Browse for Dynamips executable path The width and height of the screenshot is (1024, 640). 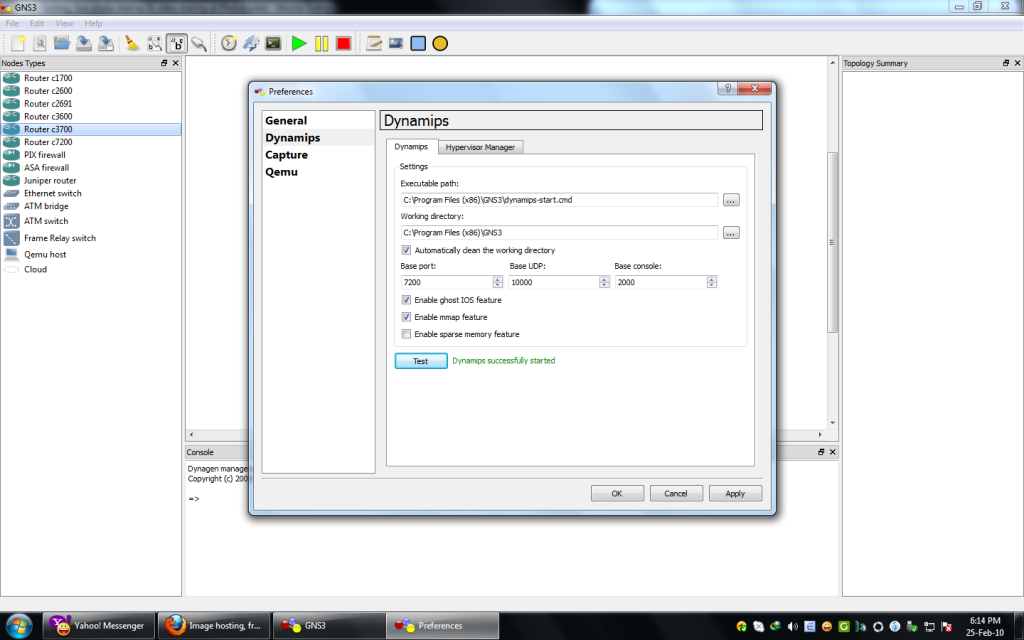pyautogui.click(x=731, y=200)
